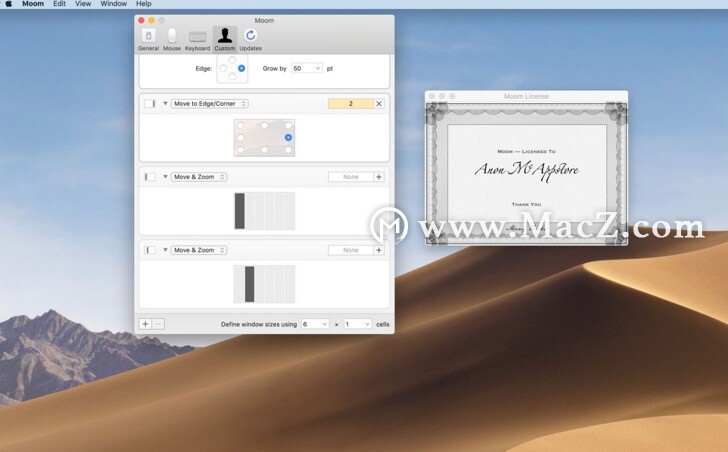Open the grid rows dropdown showing 1
The width and height of the screenshot is (728, 452).
358,324
